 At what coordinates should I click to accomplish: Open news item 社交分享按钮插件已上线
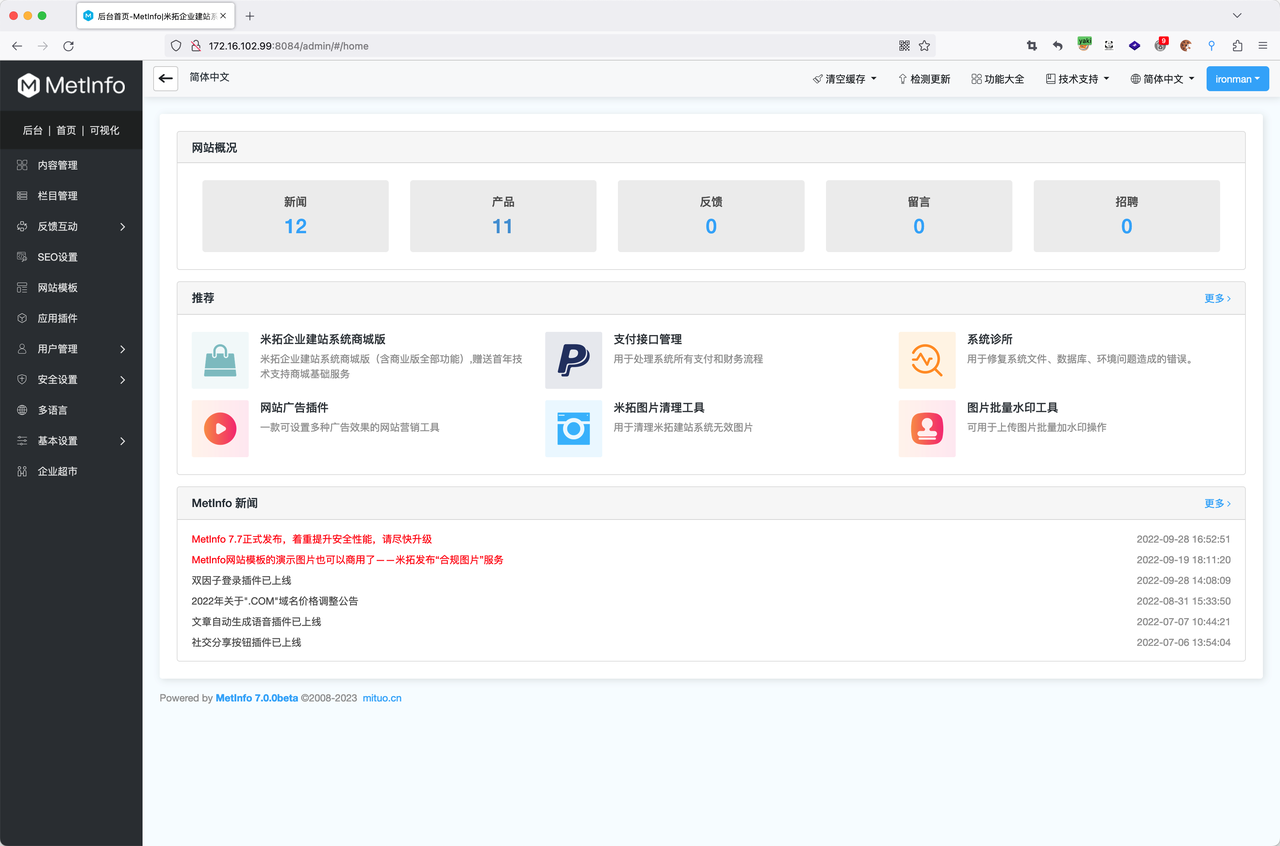(247, 642)
